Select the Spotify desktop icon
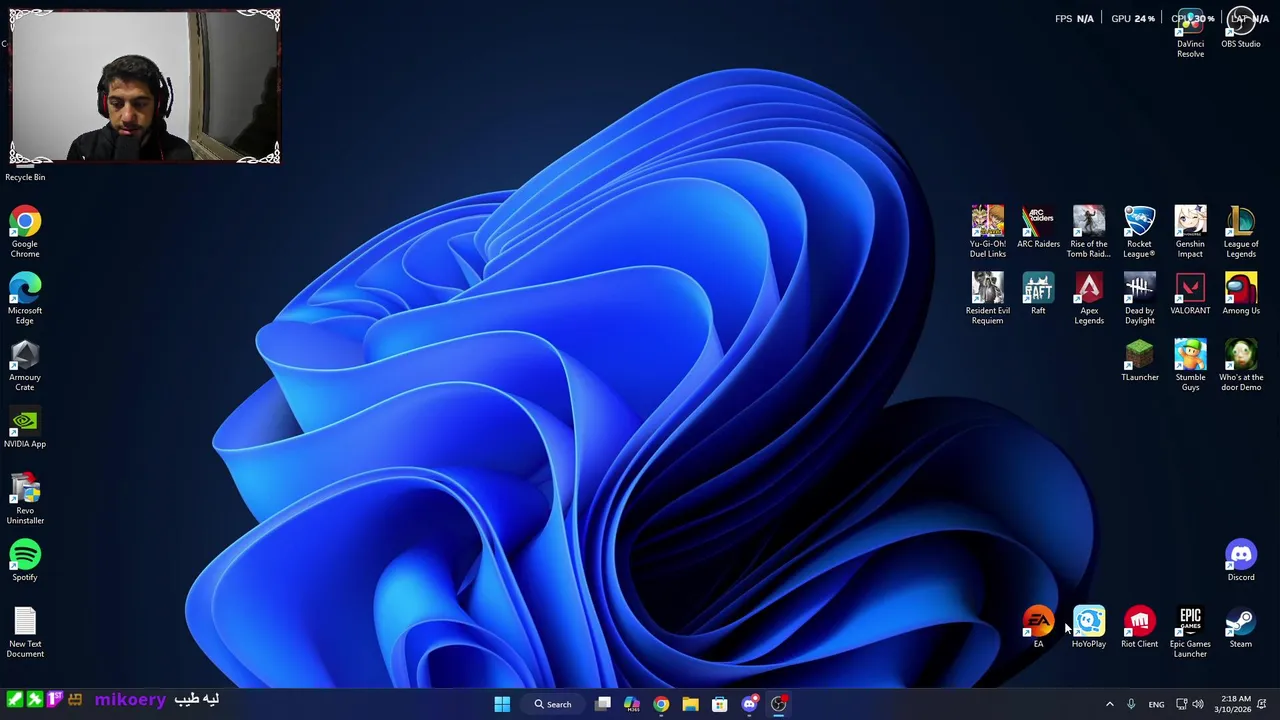Screen dimensions: 1280x720 click(25, 560)
